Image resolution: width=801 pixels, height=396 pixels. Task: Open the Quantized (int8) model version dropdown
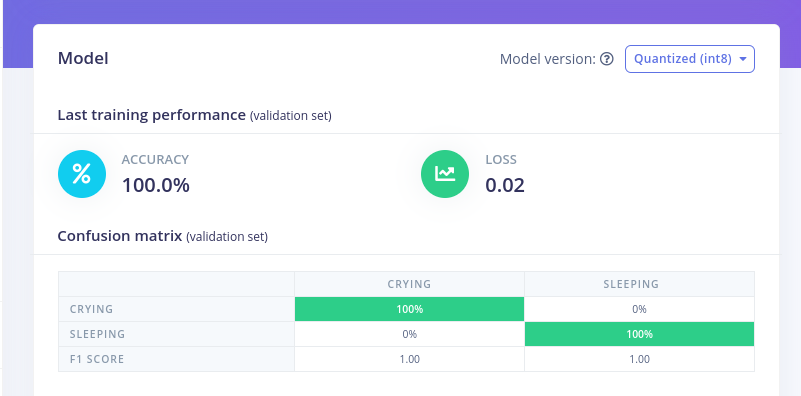click(x=690, y=59)
